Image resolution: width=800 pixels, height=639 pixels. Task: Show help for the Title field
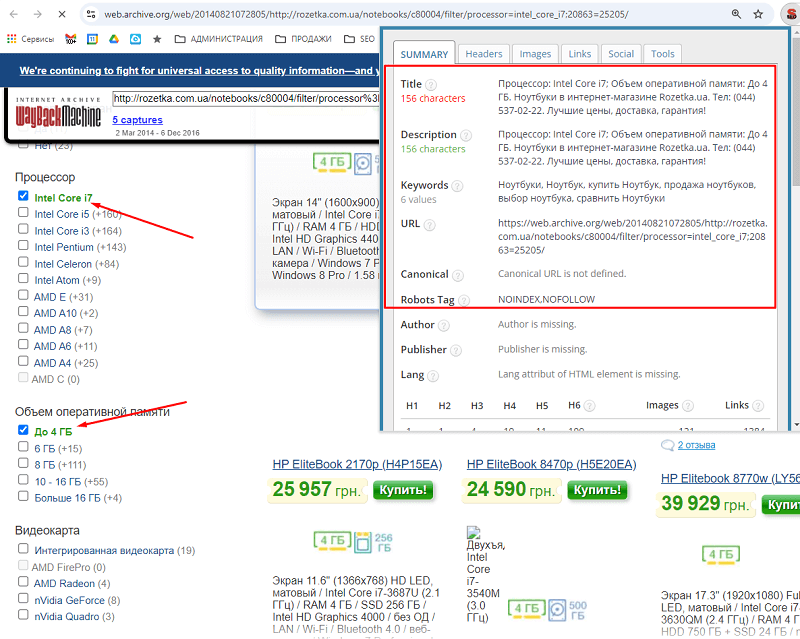(431, 85)
